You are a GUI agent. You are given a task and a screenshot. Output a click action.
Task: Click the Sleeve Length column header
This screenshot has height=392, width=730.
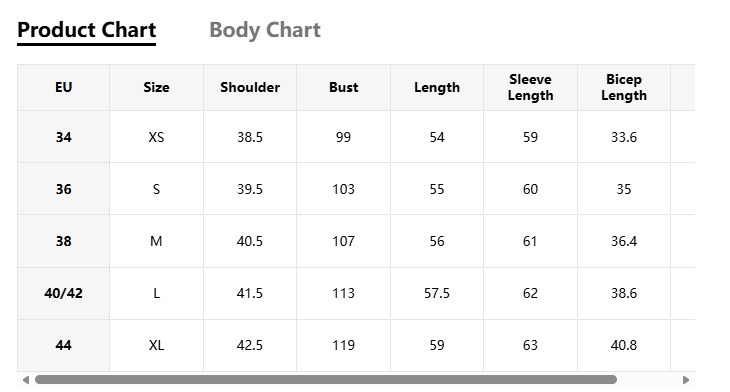530,88
